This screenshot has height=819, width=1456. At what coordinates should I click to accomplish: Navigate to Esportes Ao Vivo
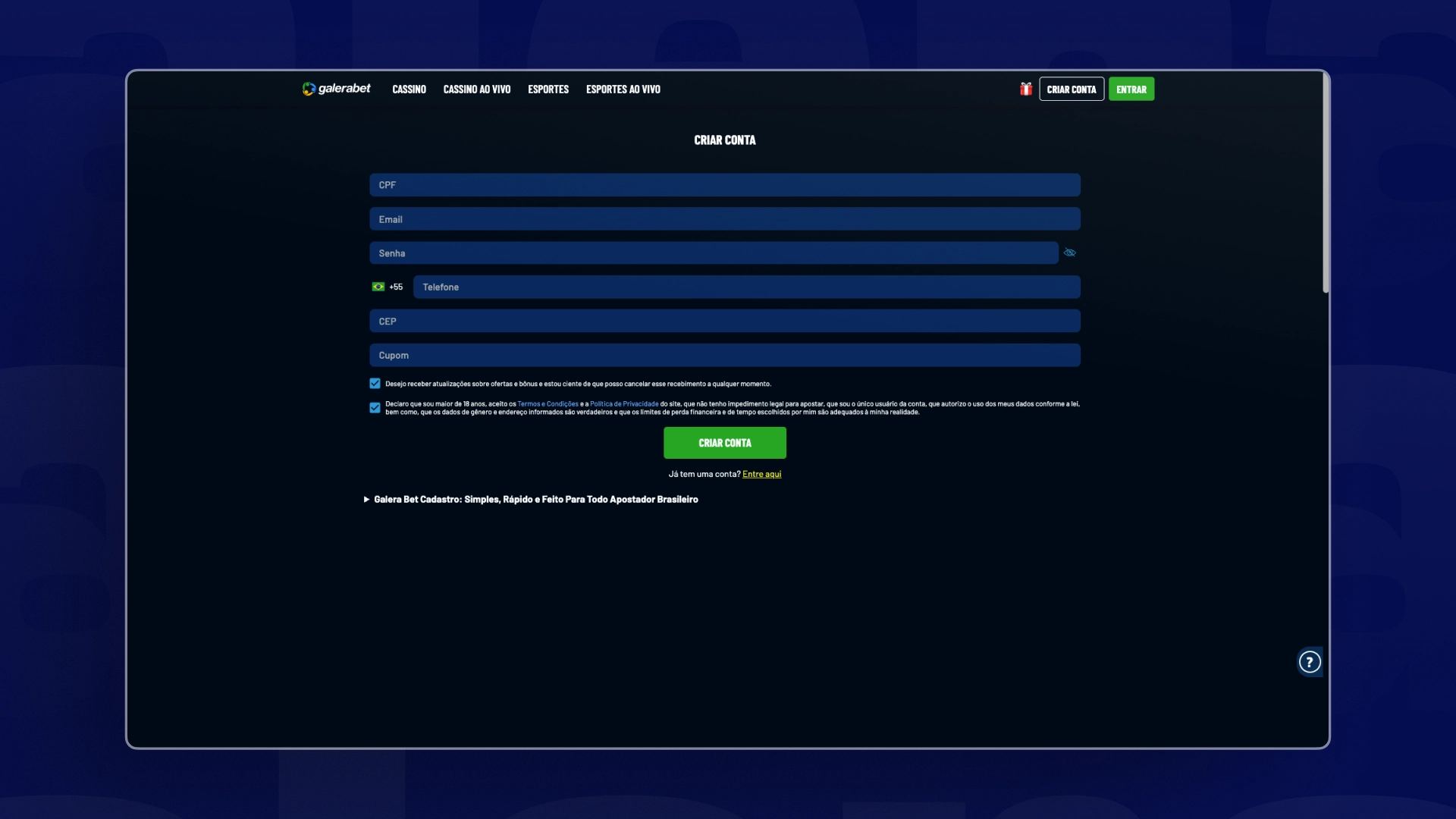(623, 89)
